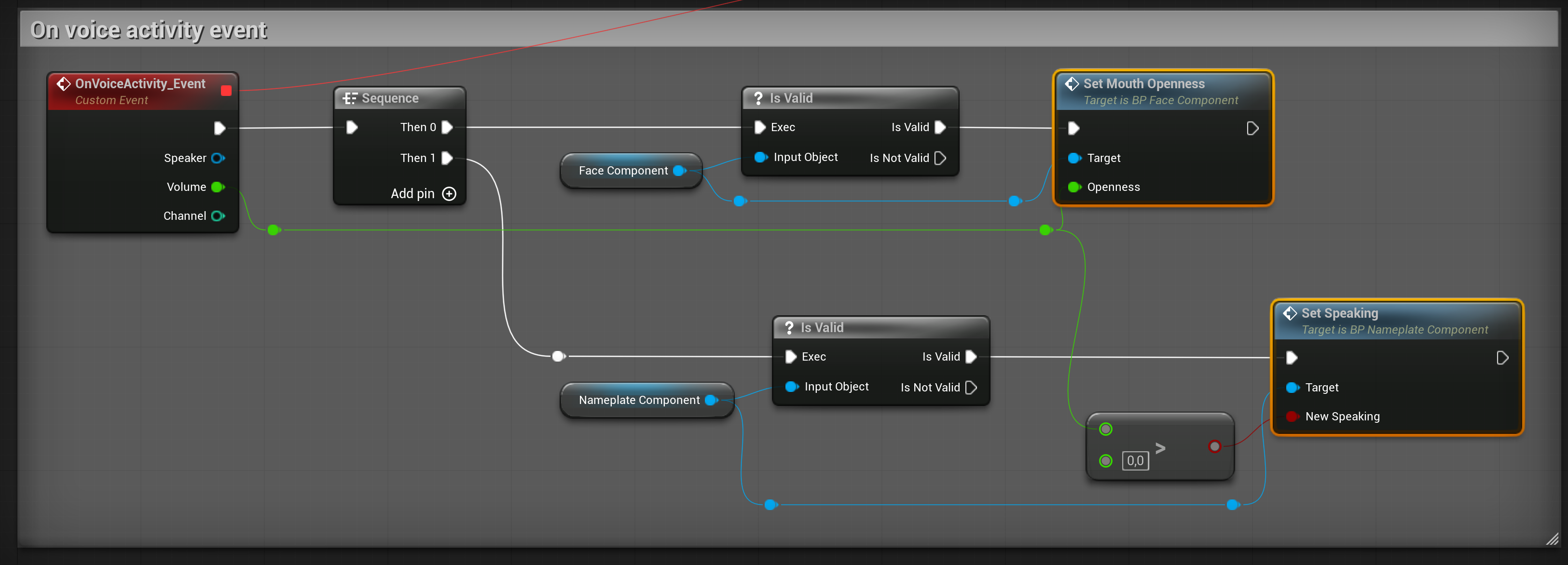
Task: Click the Volume output pin
Action: [218, 187]
